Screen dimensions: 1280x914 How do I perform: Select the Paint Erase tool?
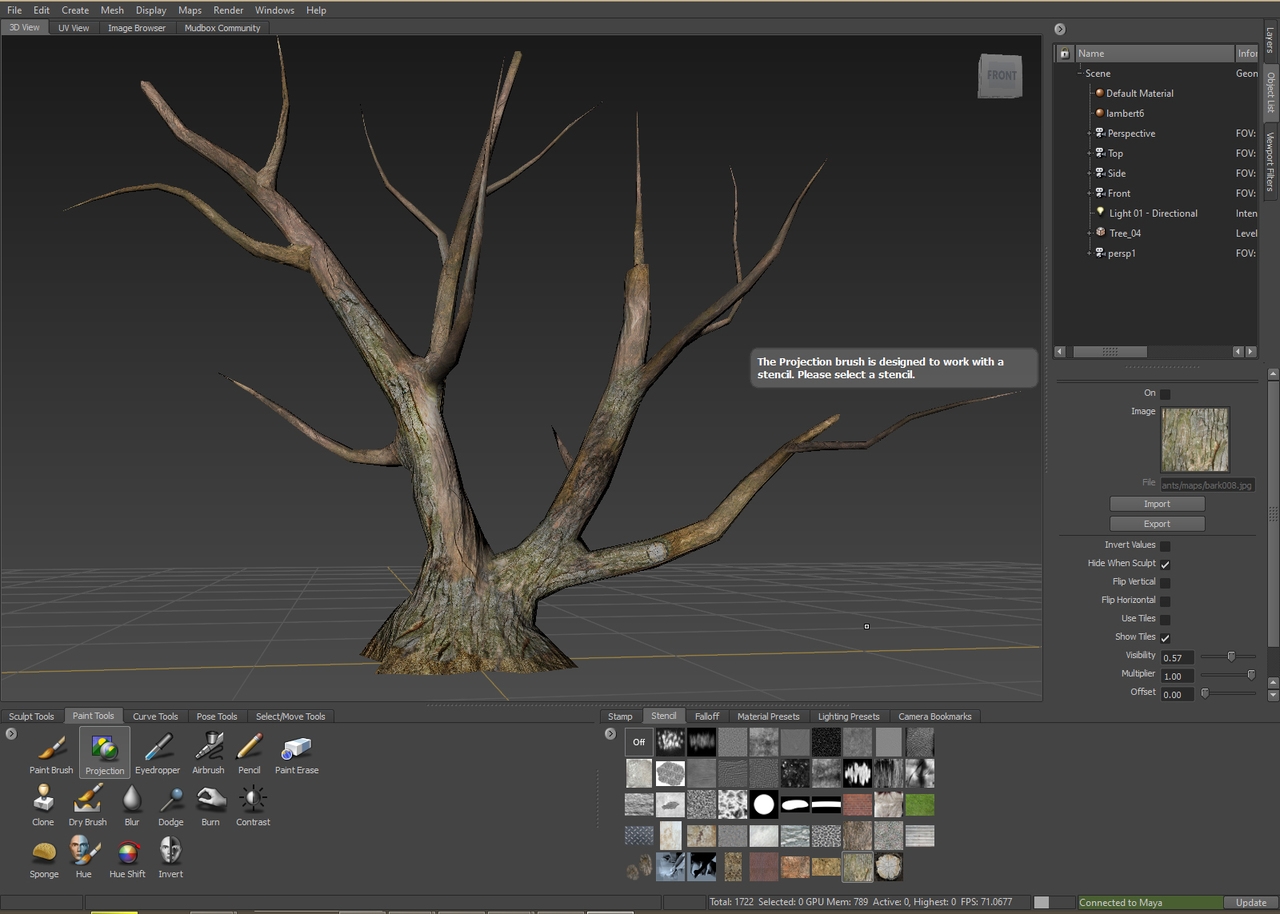click(x=296, y=753)
